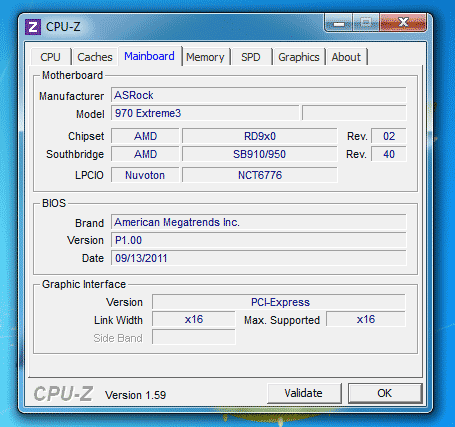Click the Version 1.59 text

click(x=135, y=395)
